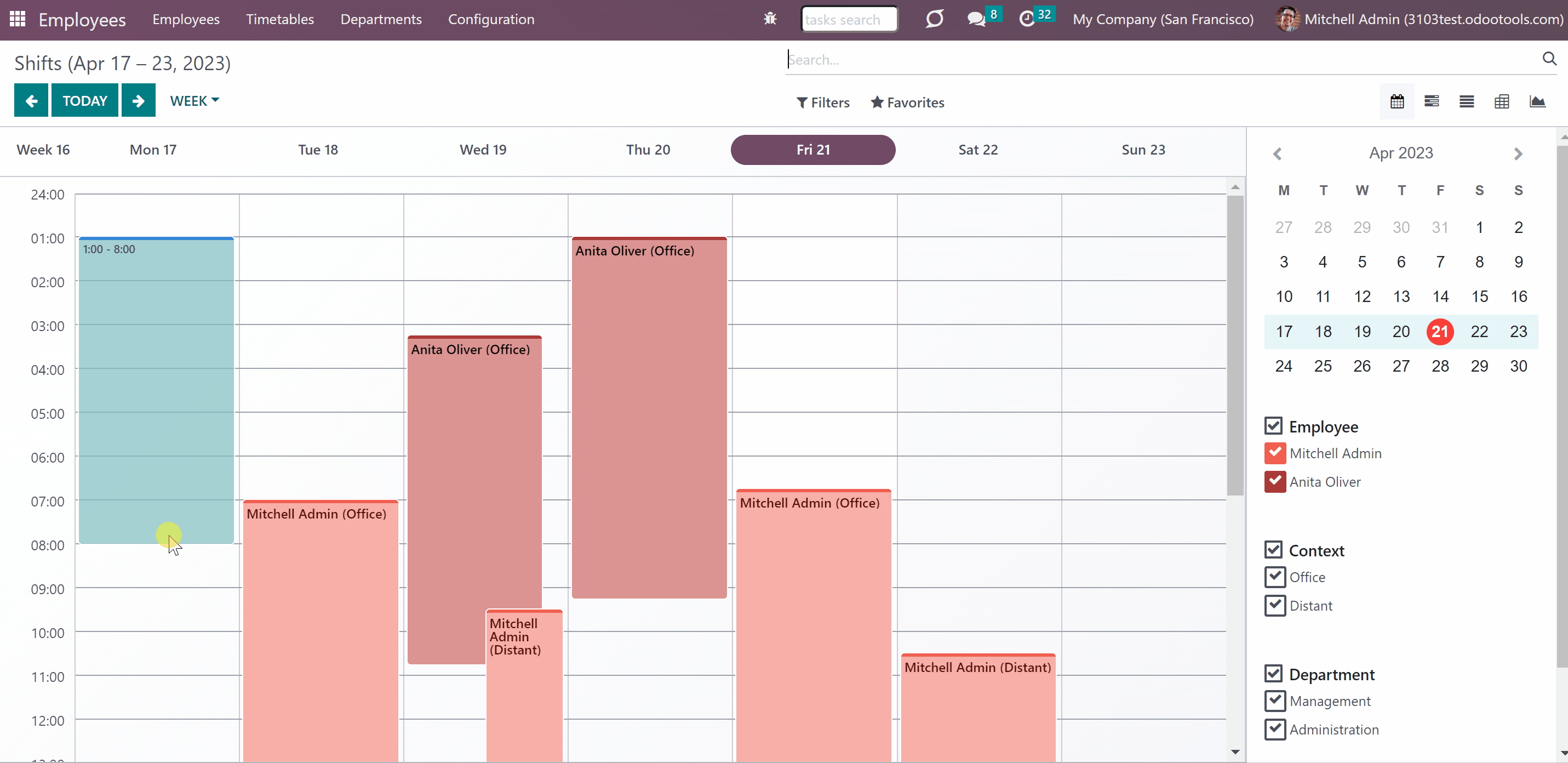1568x763 pixels.
Task: Switch to list view
Action: (1466, 102)
